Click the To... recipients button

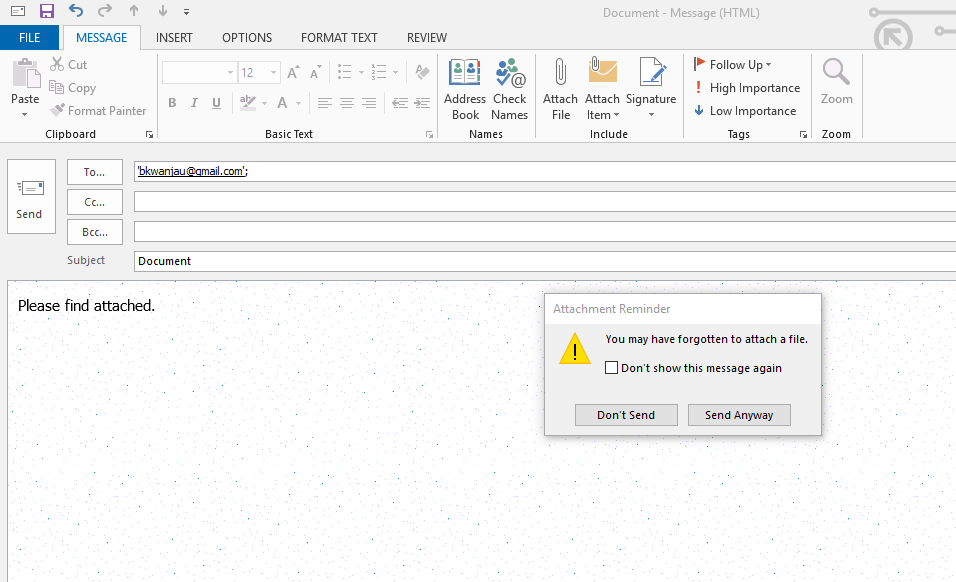pos(95,172)
